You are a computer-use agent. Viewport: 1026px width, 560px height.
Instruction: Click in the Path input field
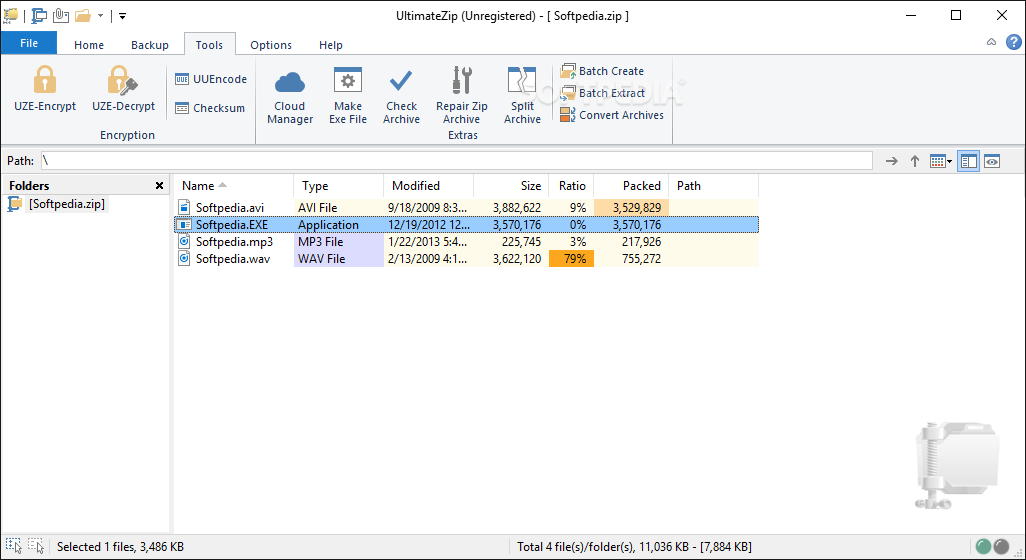[x=457, y=161]
